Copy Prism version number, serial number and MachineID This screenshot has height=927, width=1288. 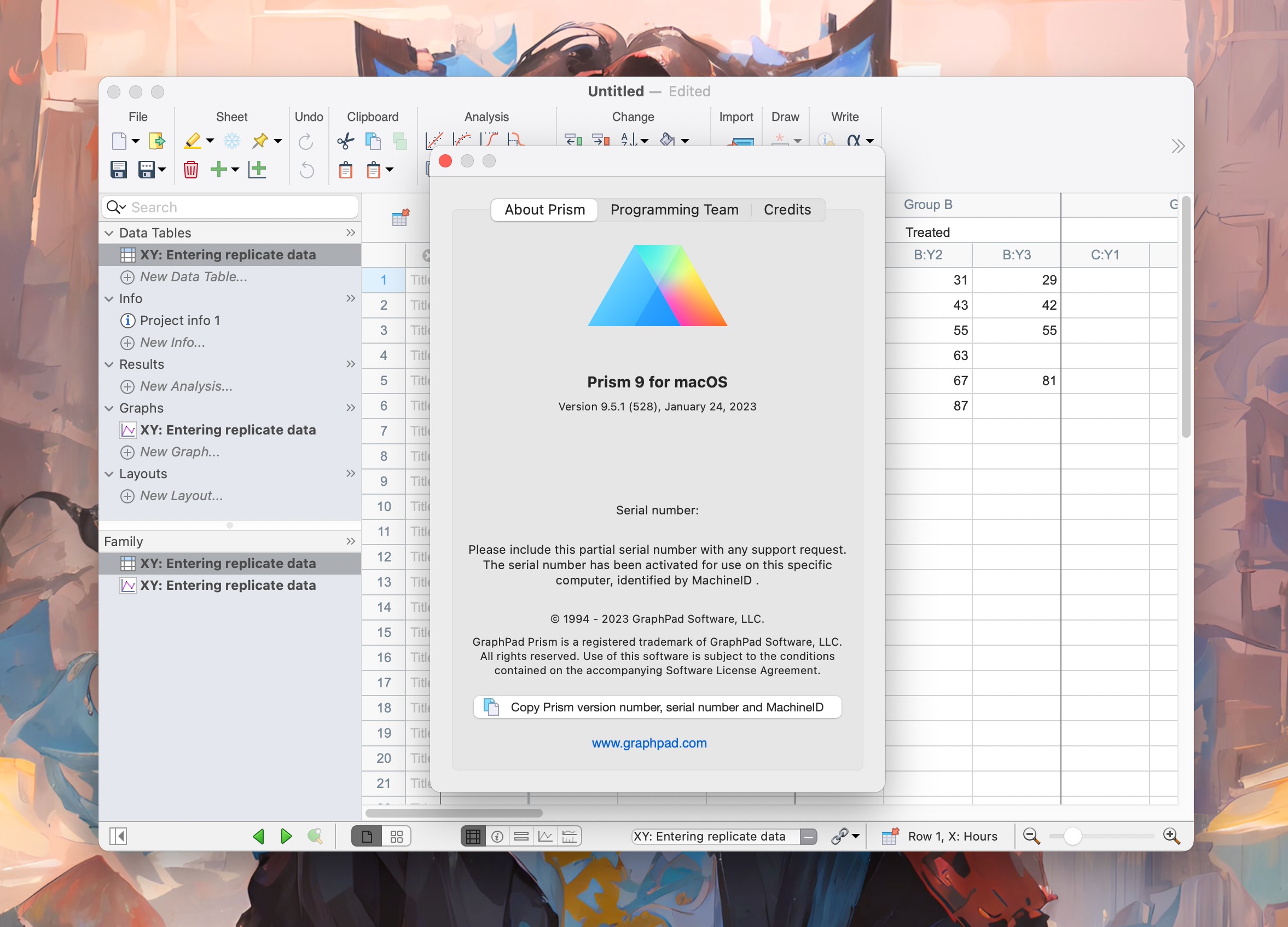pyautogui.click(x=657, y=707)
